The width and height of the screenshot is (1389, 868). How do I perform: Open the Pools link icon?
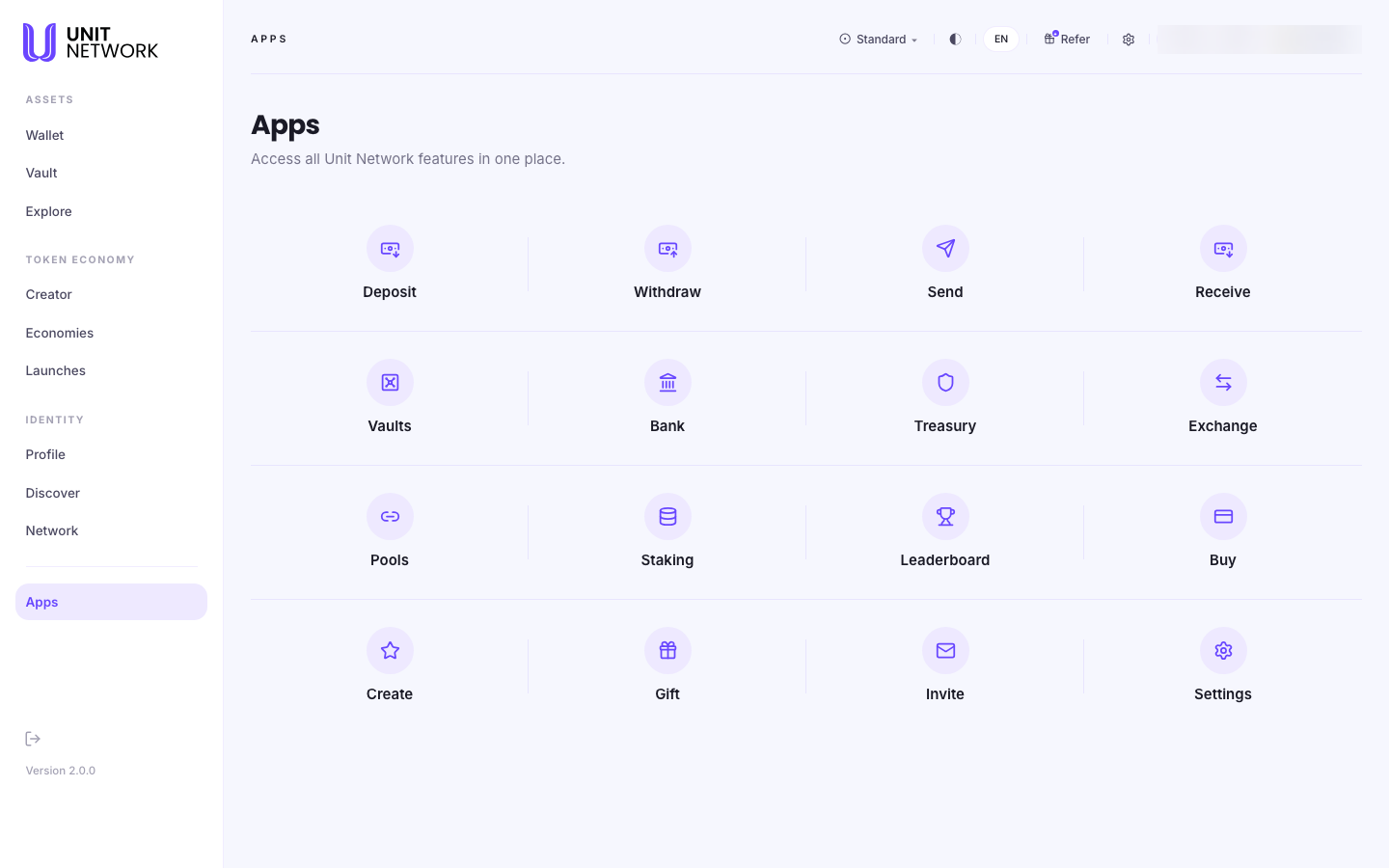point(390,517)
